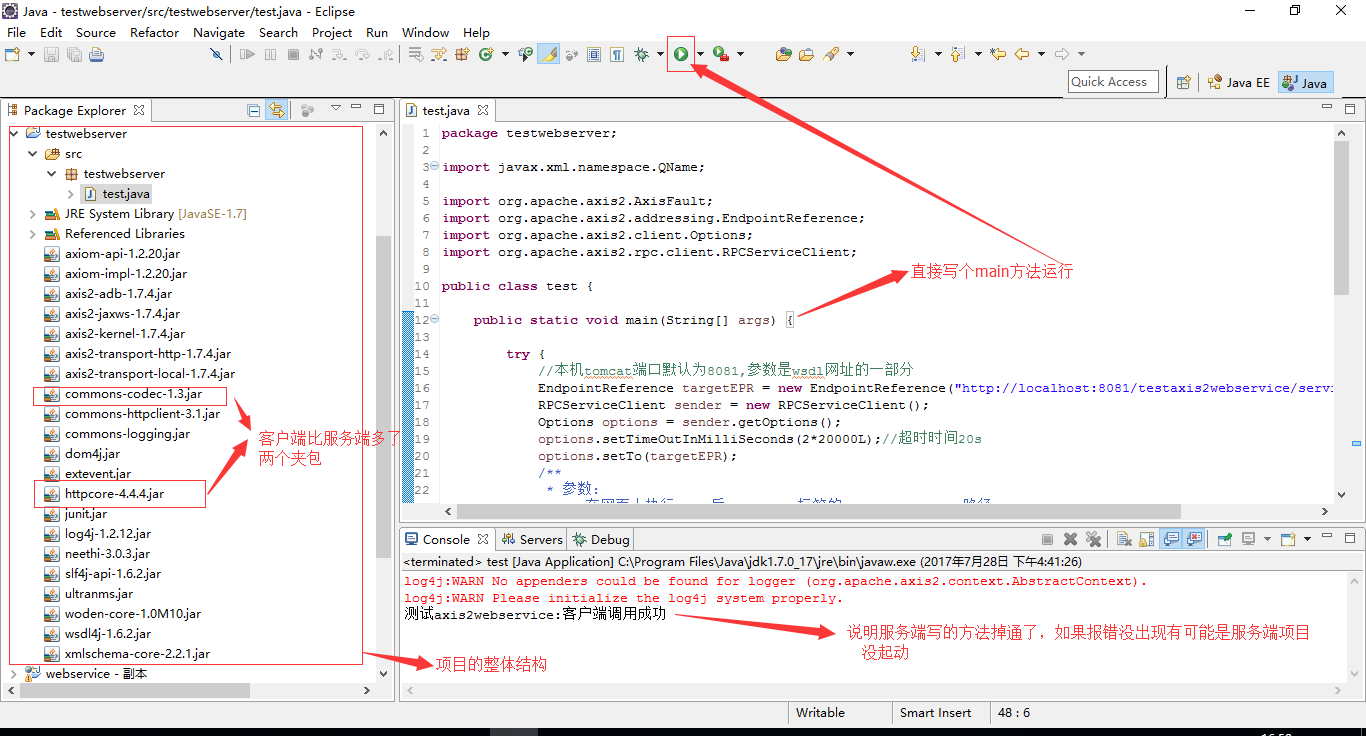This screenshot has width=1366, height=736.
Task: Open the New Console View dropdown arrow
Action: point(1307,539)
